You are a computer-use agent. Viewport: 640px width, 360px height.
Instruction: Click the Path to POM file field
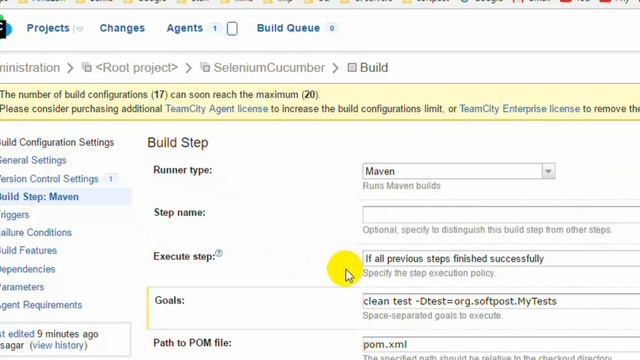click(x=501, y=344)
